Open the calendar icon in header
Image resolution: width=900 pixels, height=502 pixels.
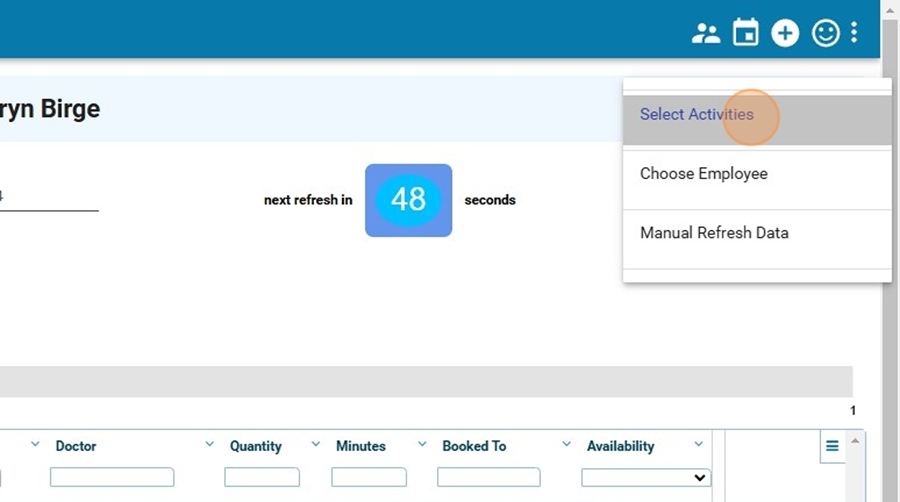[745, 32]
